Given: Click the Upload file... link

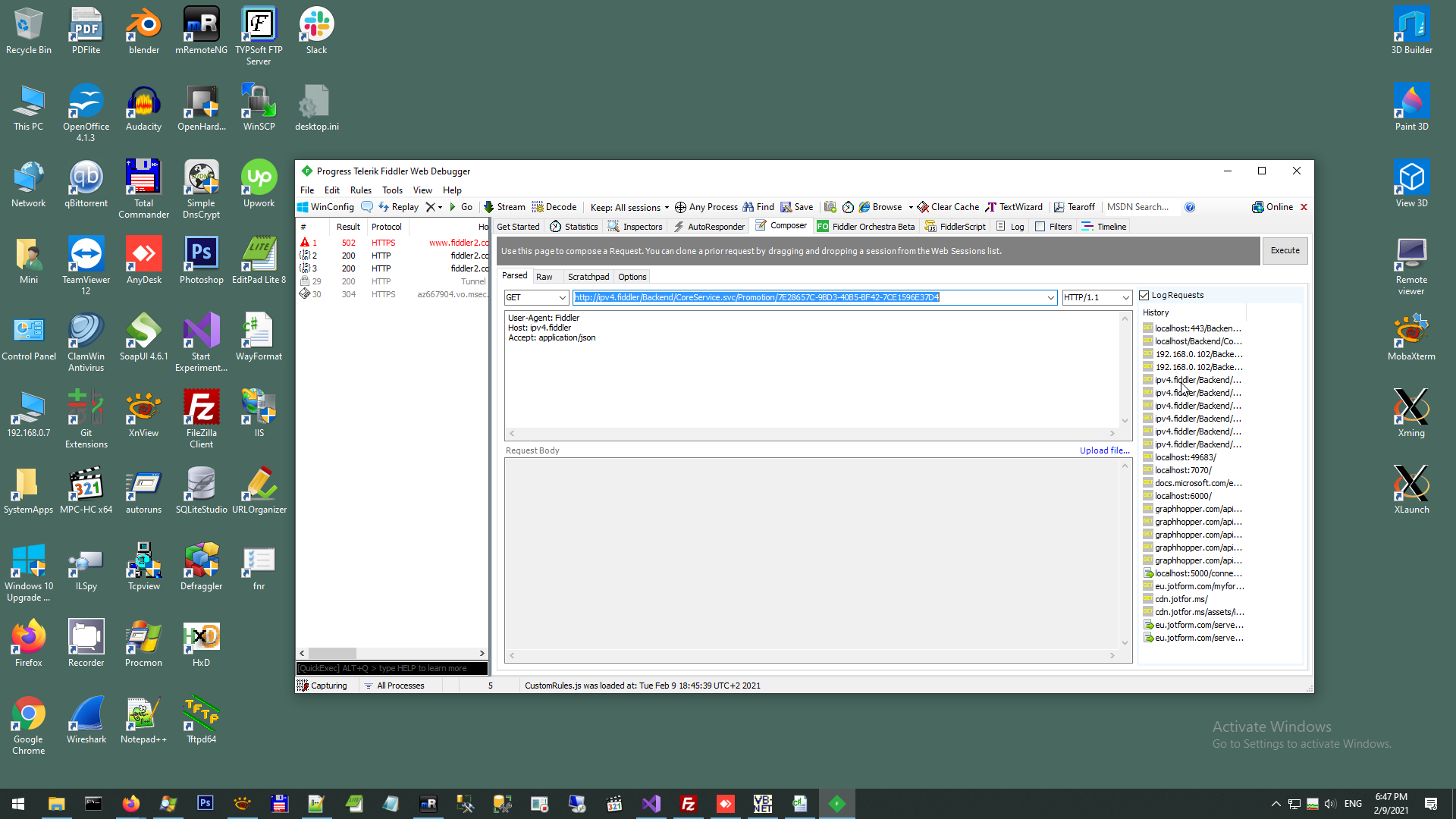Looking at the screenshot, I should pos(1104,450).
